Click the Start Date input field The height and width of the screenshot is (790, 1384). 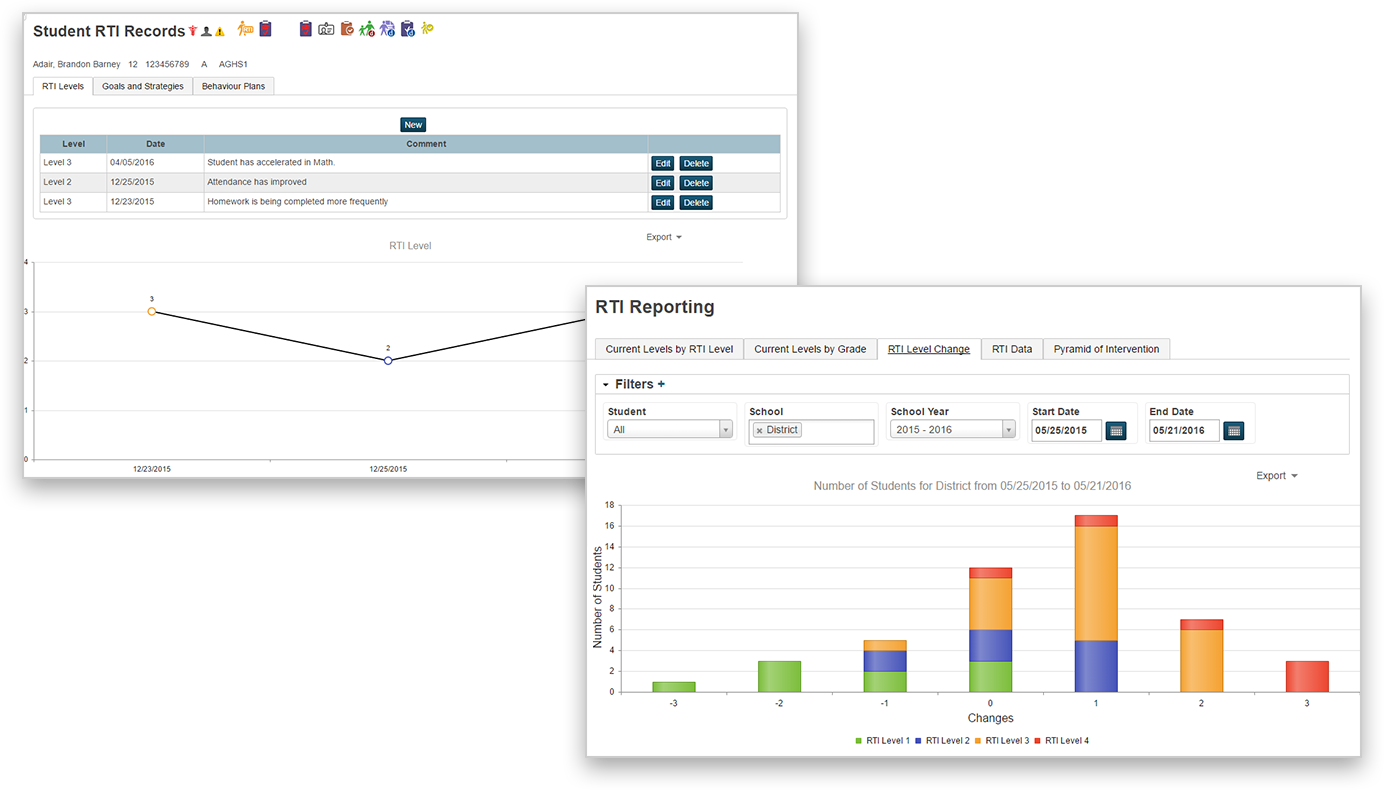pyautogui.click(x=1066, y=430)
